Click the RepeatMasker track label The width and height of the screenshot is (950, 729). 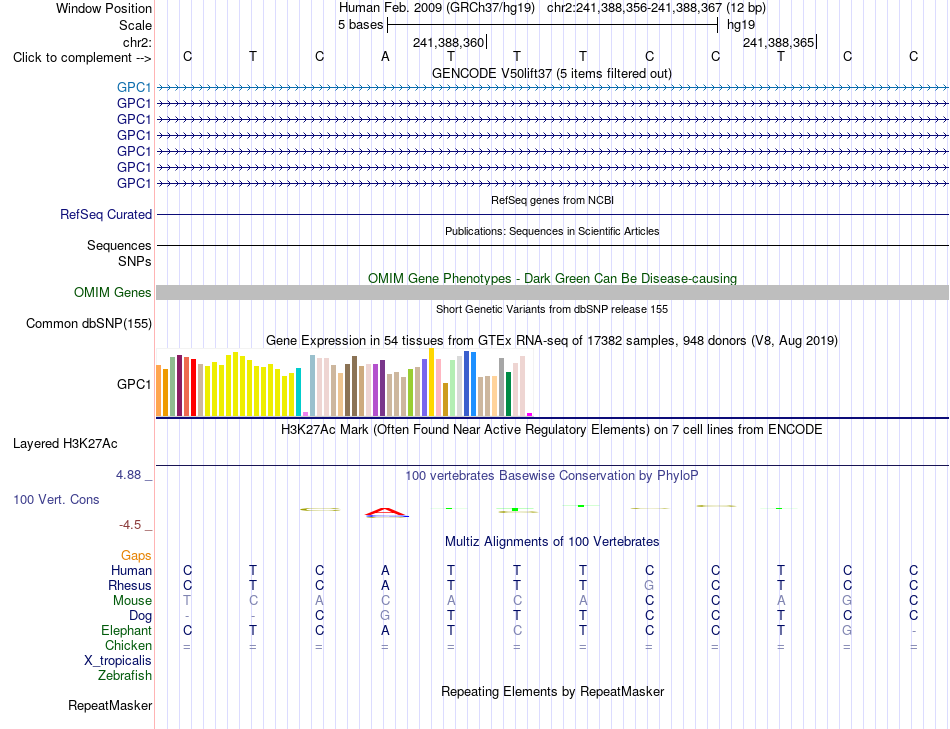point(110,705)
